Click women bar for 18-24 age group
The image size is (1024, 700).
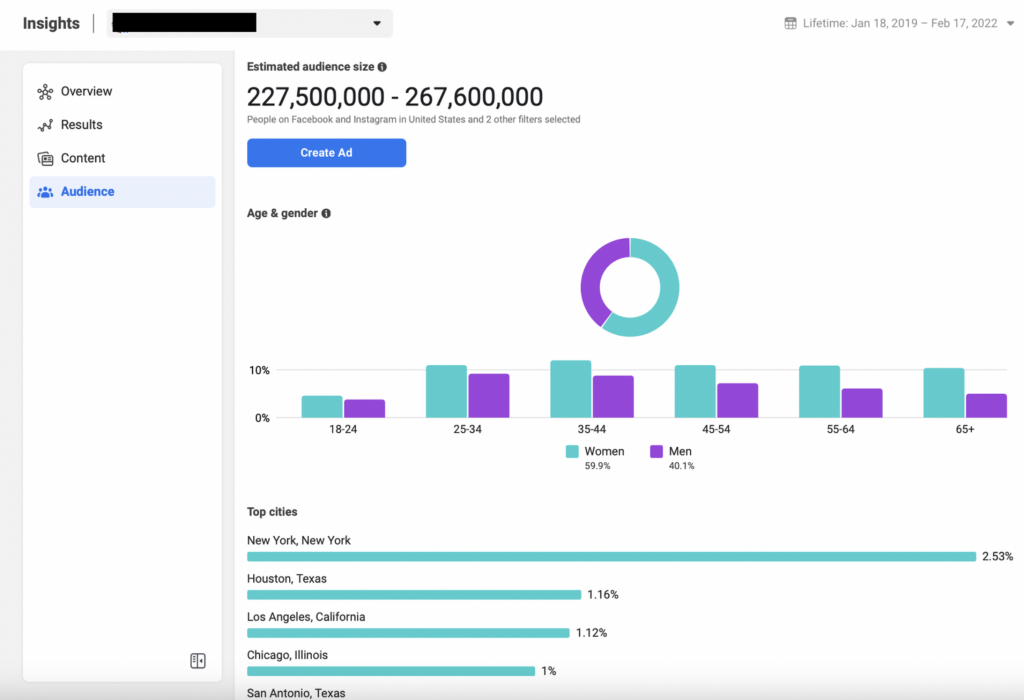322,407
